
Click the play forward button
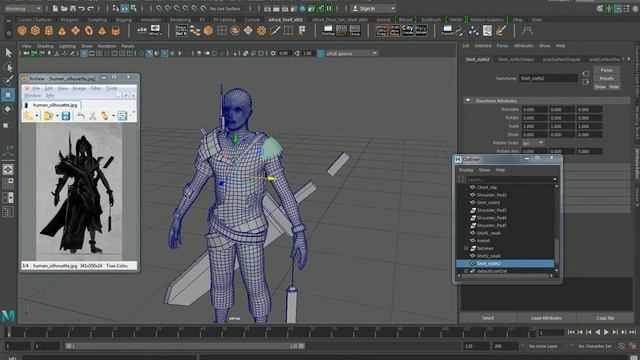click(607, 332)
